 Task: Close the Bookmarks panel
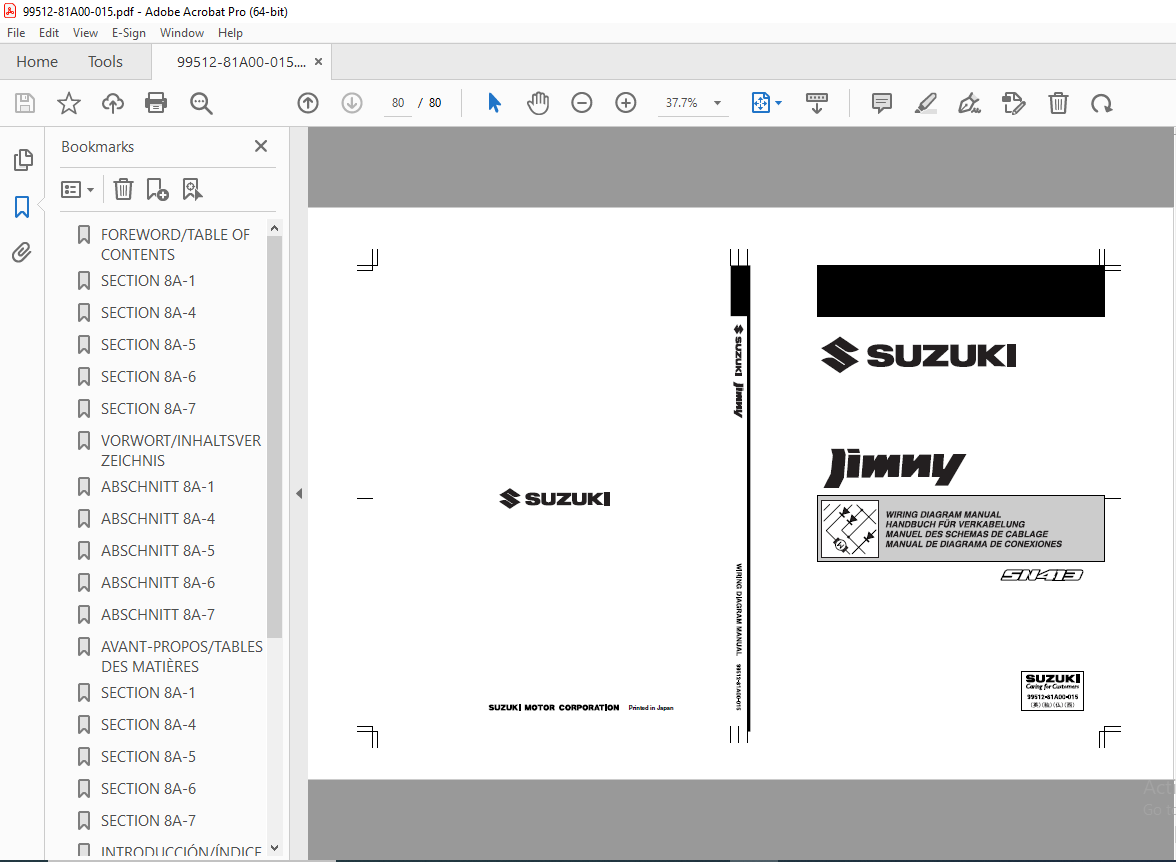(x=261, y=146)
